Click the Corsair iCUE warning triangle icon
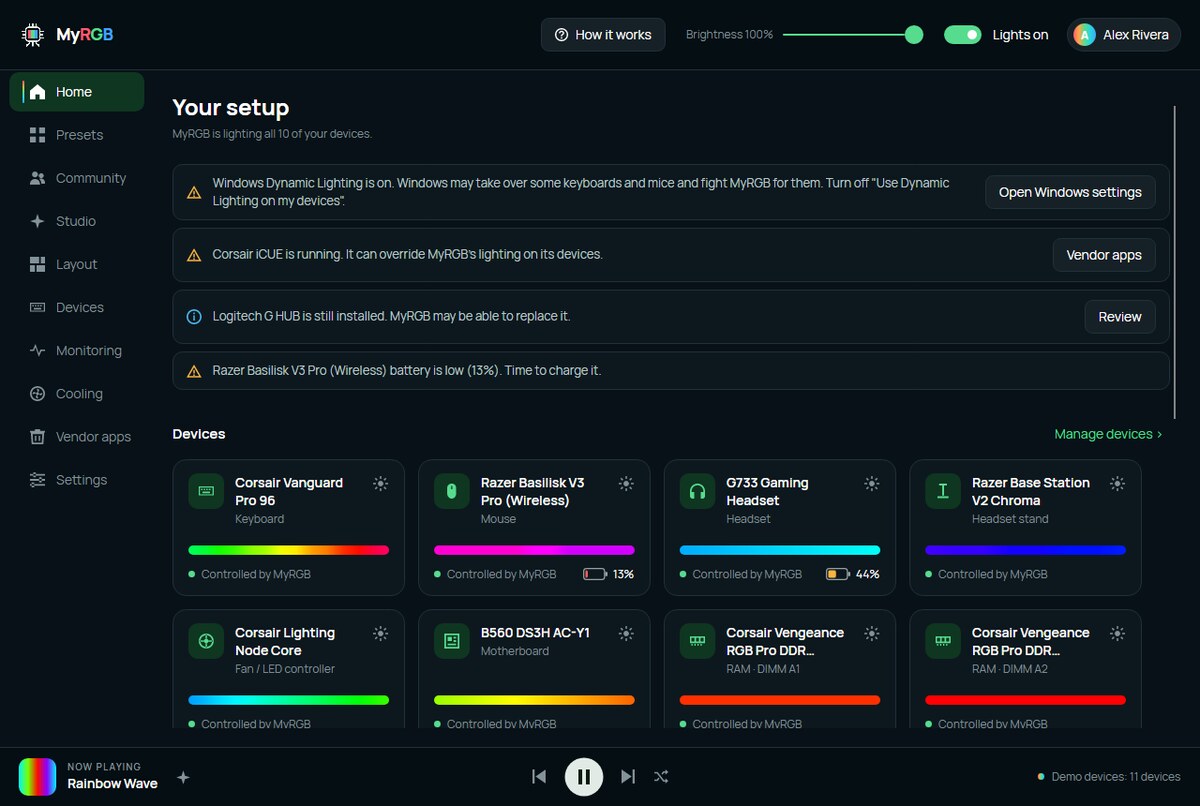The width and height of the screenshot is (1200, 806). [x=194, y=255]
